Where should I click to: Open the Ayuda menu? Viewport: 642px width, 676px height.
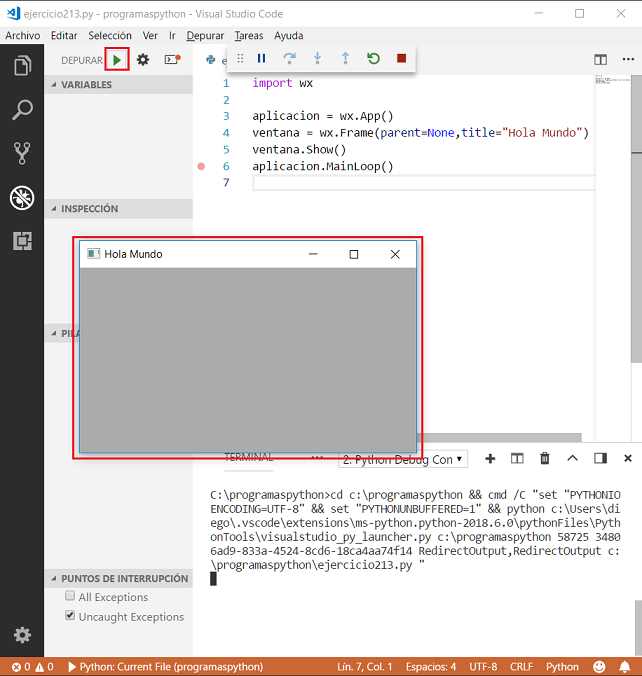(x=288, y=35)
